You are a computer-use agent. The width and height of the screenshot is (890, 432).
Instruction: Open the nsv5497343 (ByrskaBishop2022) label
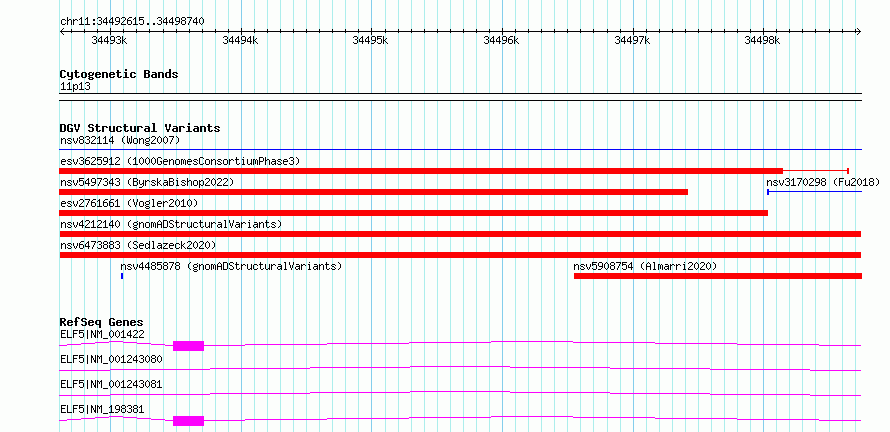pyautogui.click(x=147, y=182)
